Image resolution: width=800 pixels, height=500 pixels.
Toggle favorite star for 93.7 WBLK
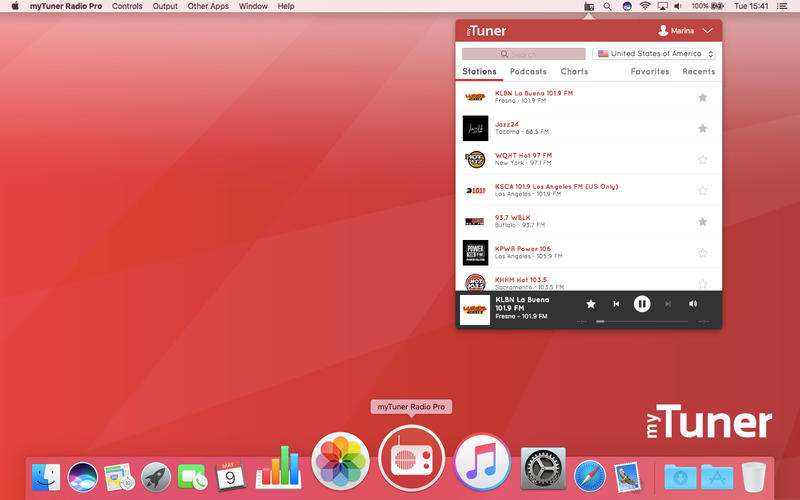tap(703, 221)
